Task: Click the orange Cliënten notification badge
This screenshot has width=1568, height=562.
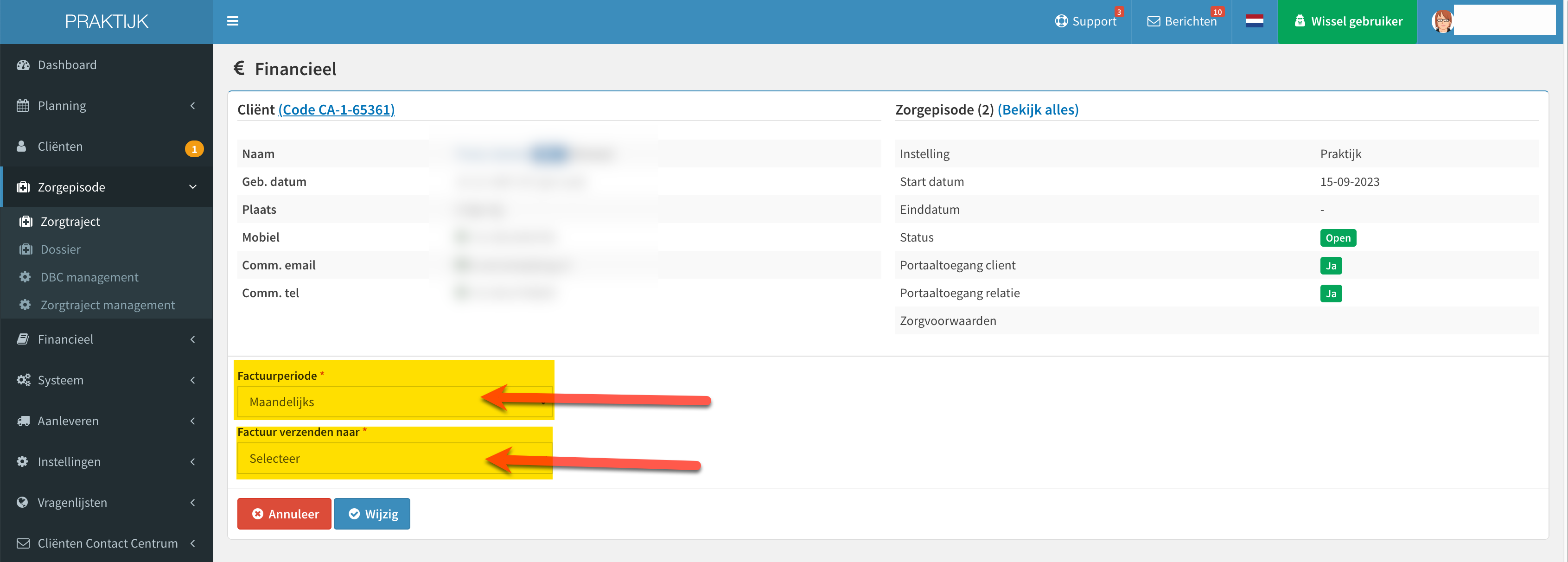Action: click(x=194, y=149)
